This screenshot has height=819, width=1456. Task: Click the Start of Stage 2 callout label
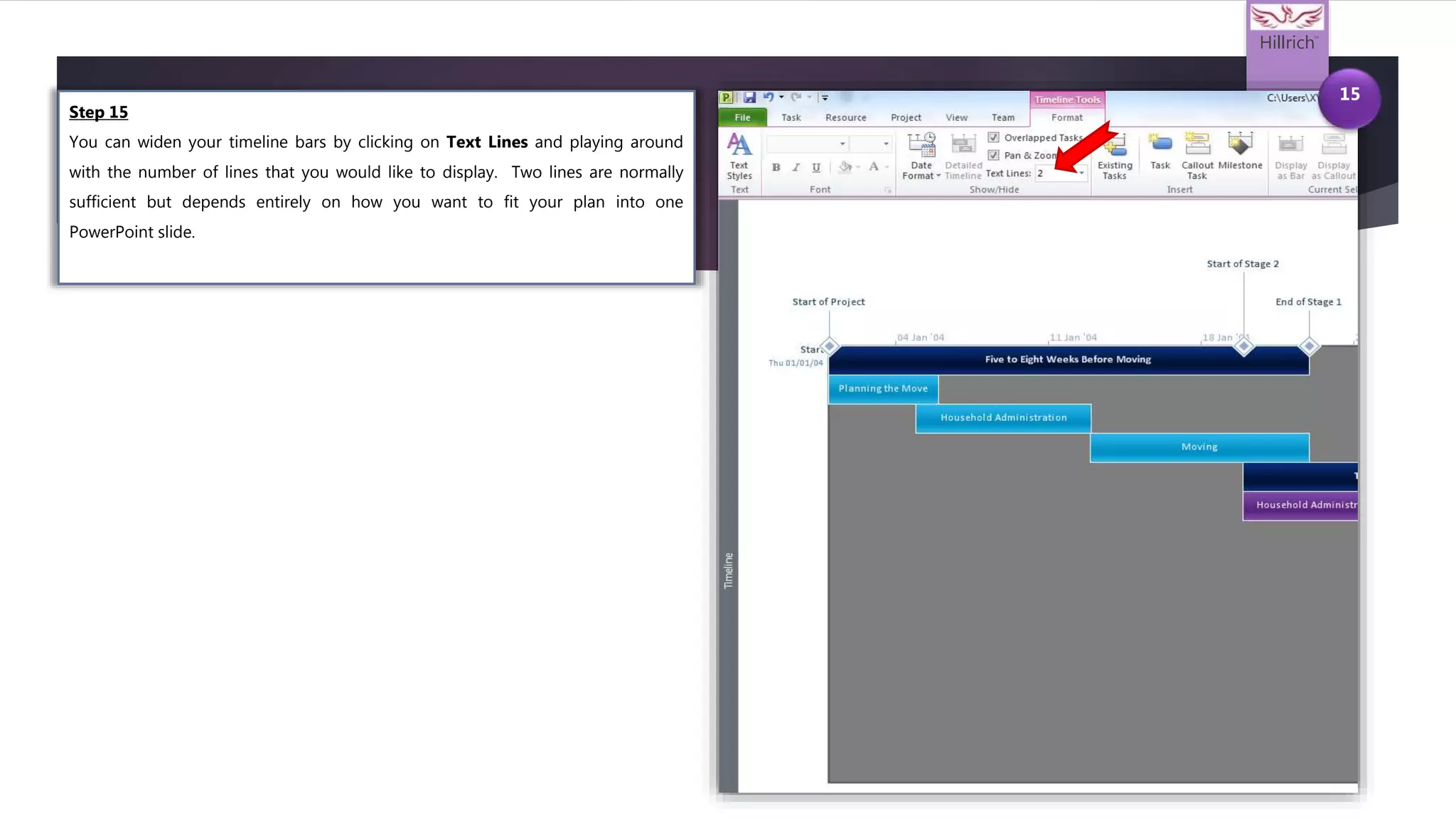1242,264
